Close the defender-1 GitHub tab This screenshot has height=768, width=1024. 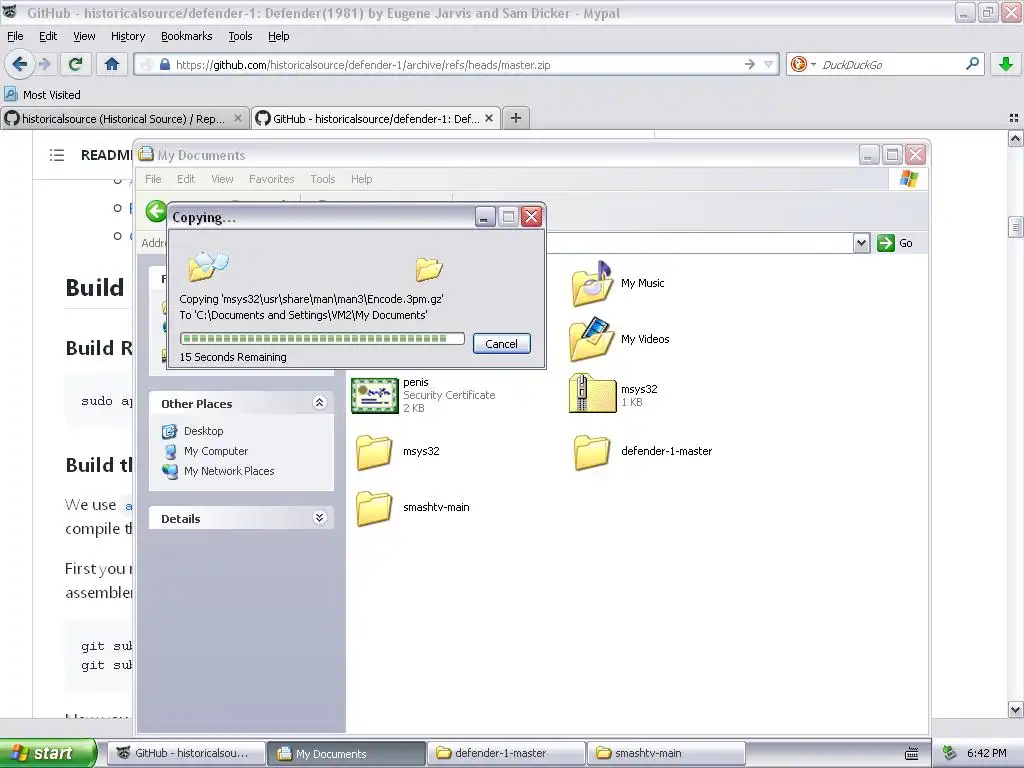[488, 118]
